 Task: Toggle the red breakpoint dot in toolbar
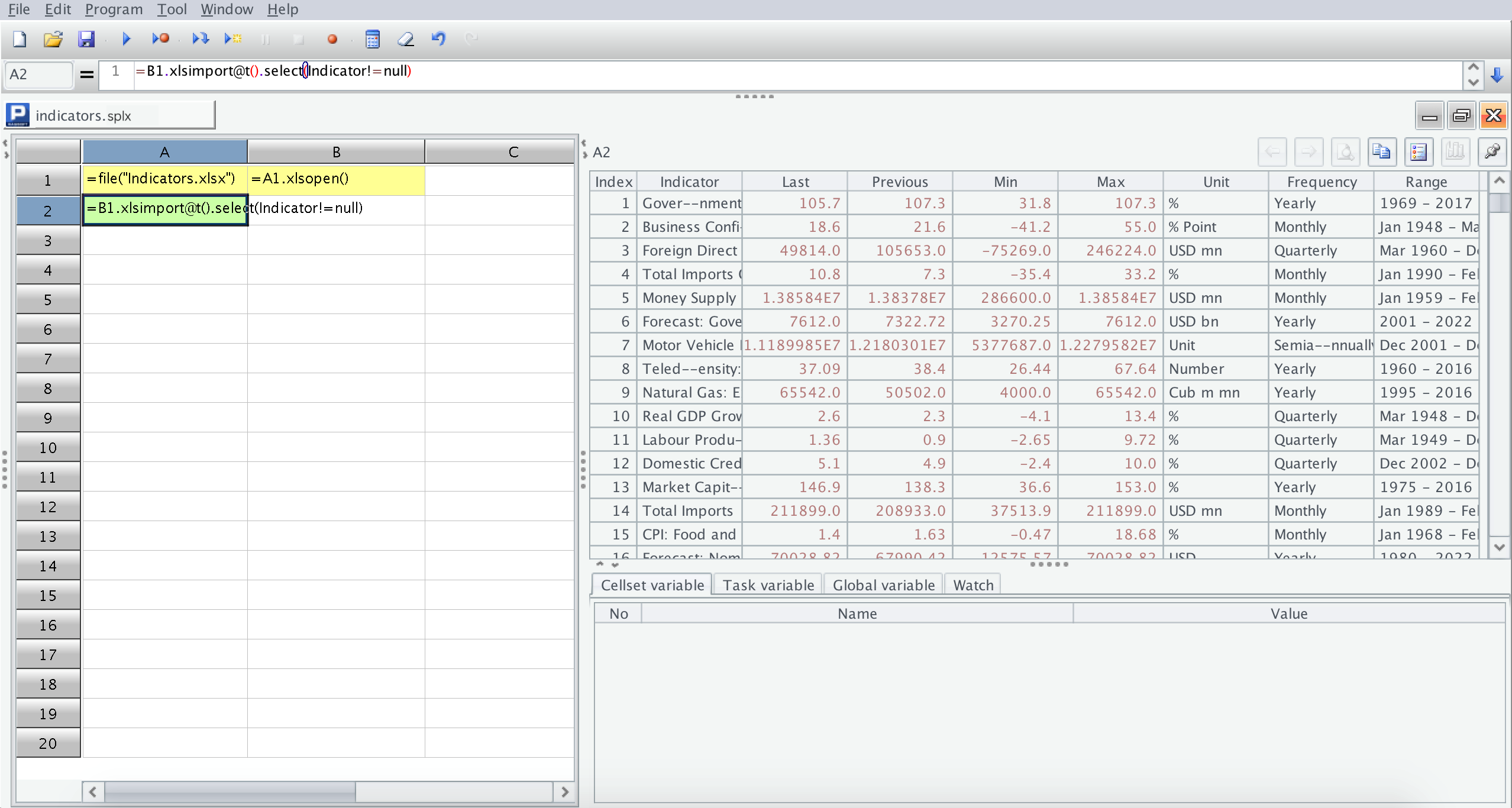click(x=332, y=39)
